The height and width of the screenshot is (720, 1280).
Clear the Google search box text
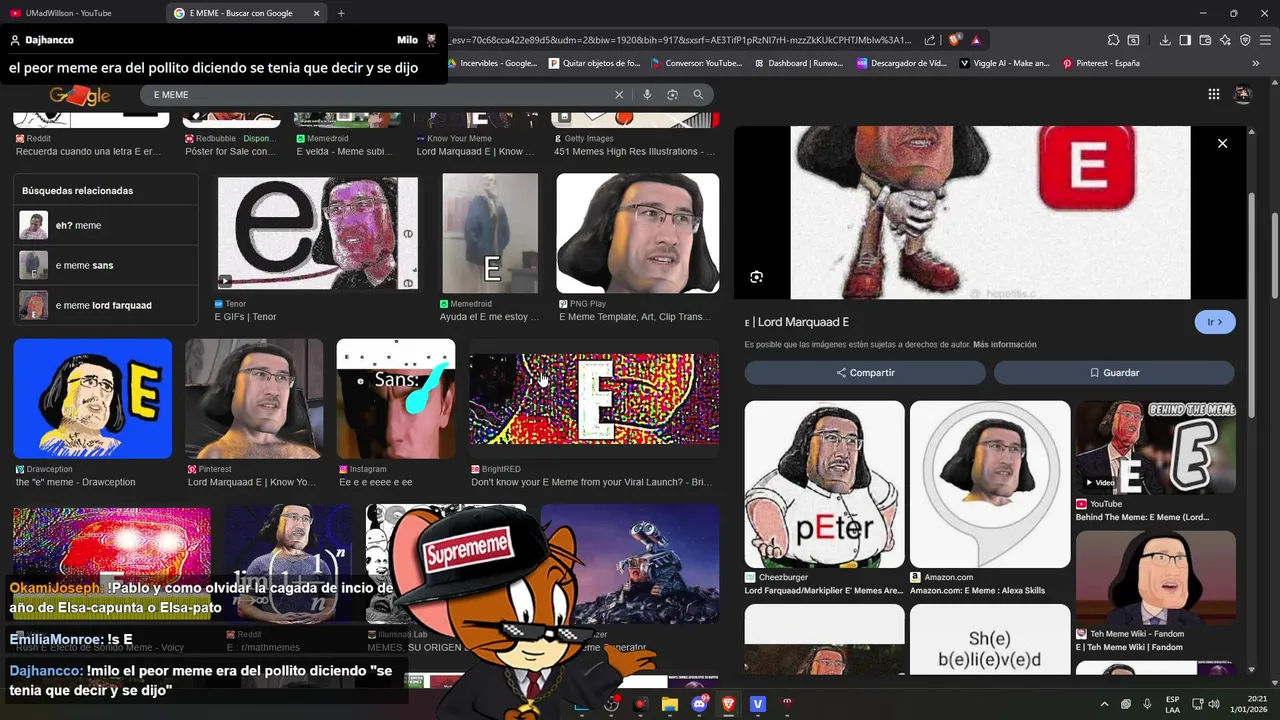point(619,94)
